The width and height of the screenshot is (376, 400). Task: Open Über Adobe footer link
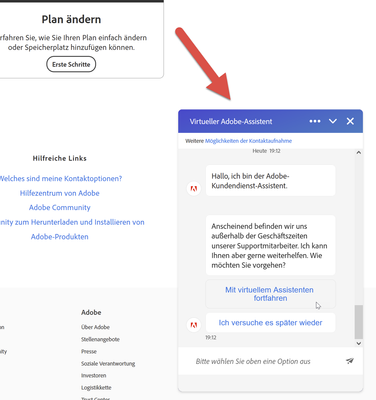click(95, 327)
